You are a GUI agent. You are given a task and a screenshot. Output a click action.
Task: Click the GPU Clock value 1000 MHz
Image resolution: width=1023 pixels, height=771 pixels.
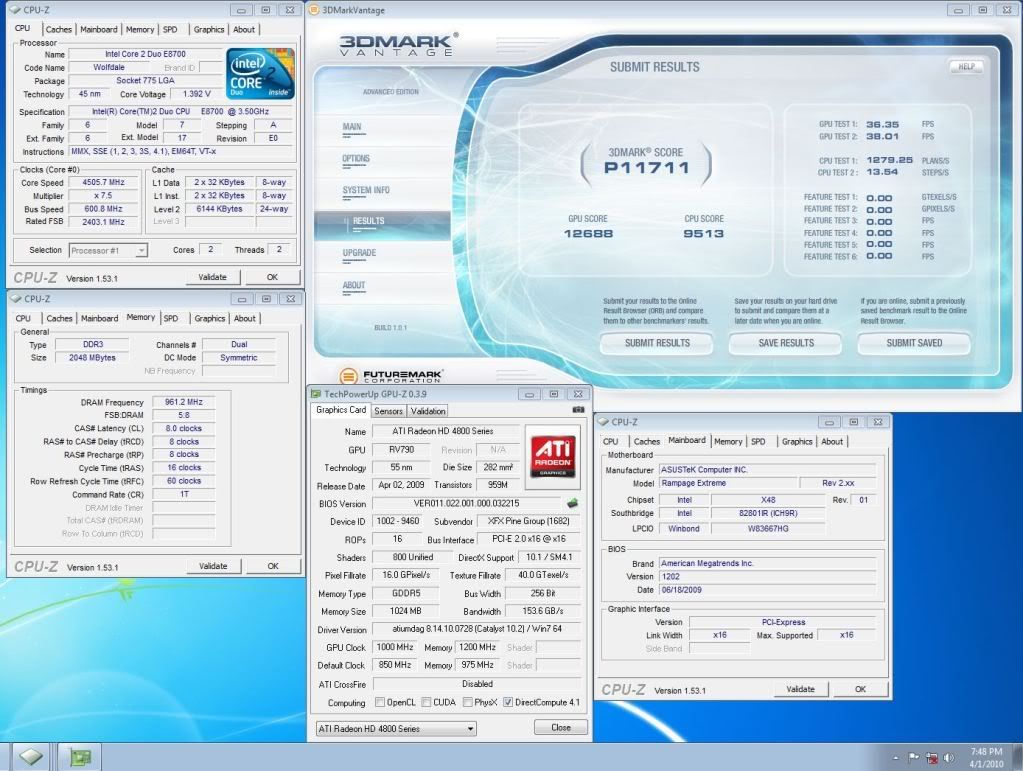click(395, 647)
